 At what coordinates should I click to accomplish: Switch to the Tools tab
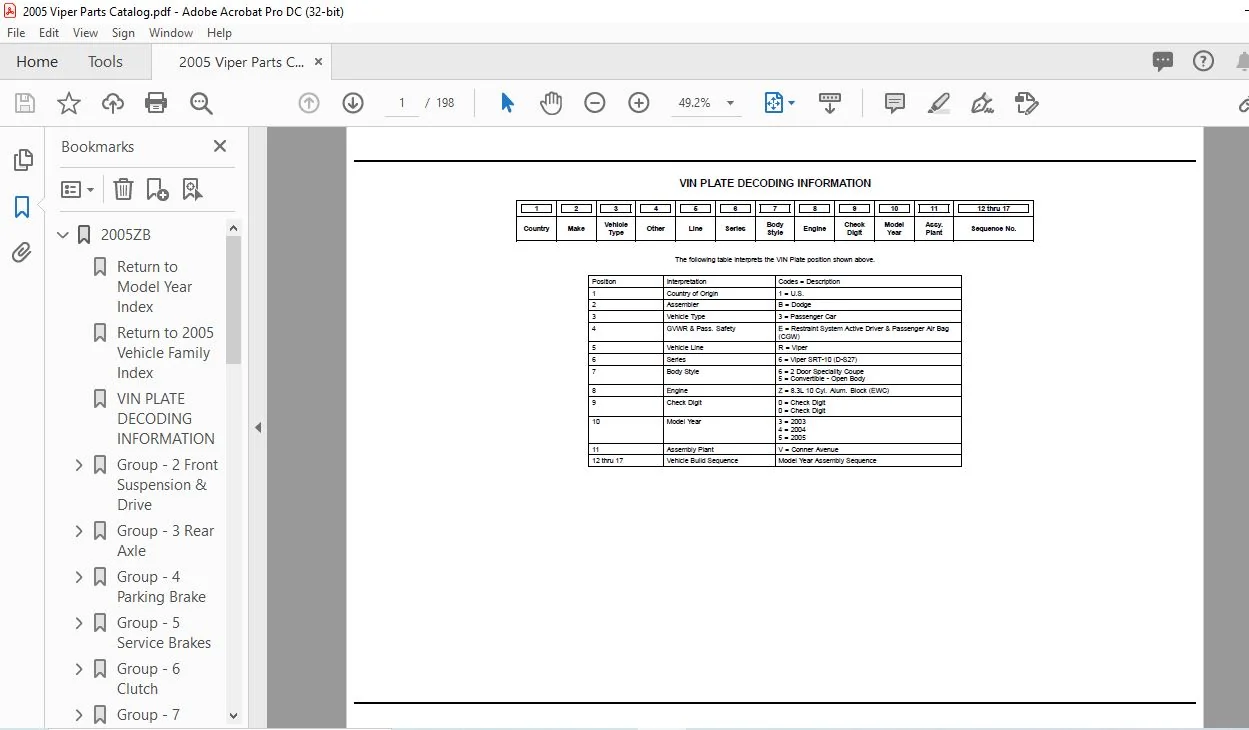click(x=105, y=61)
